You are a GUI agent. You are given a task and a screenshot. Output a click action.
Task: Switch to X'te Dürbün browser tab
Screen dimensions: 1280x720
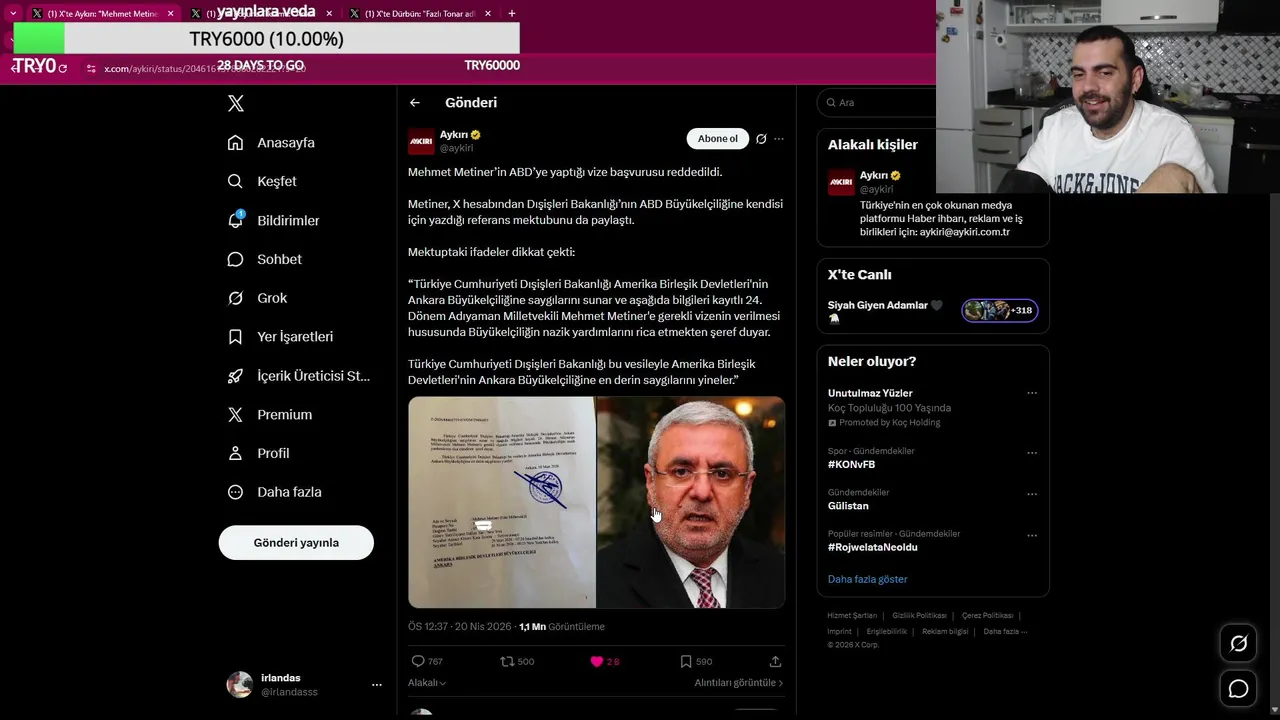418,14
